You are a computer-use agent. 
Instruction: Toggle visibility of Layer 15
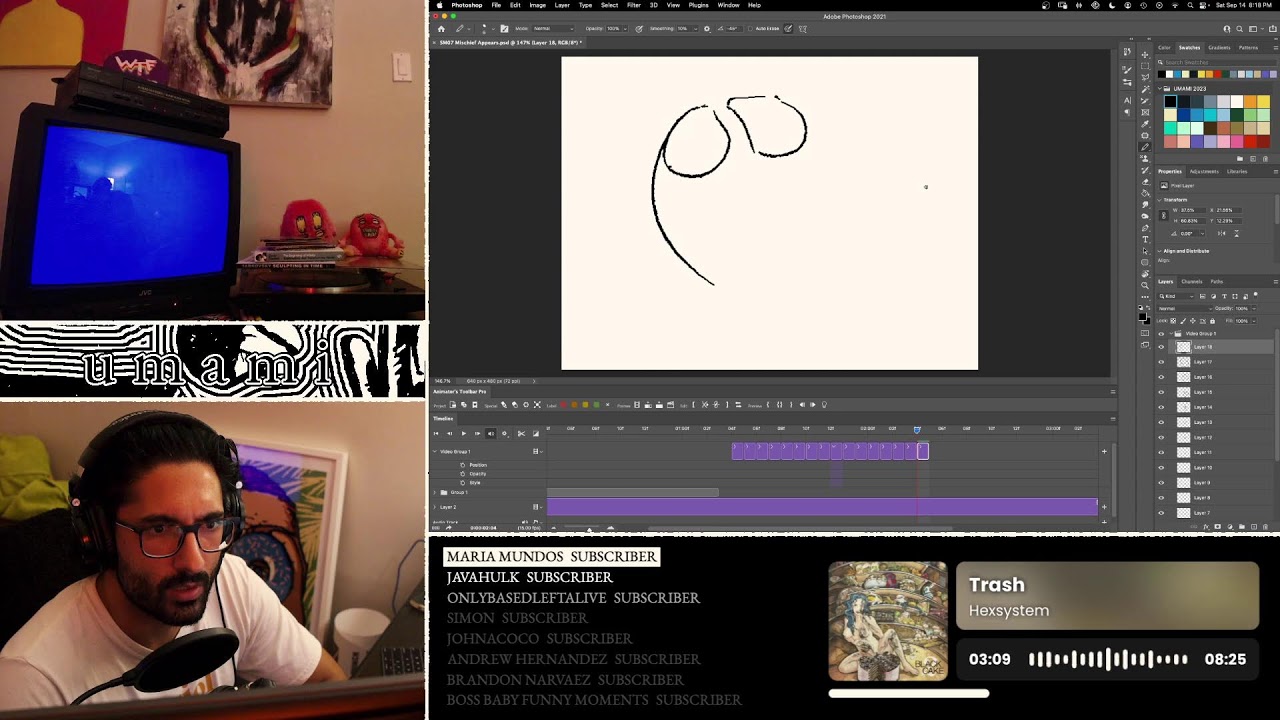[x=1161, y=392]
